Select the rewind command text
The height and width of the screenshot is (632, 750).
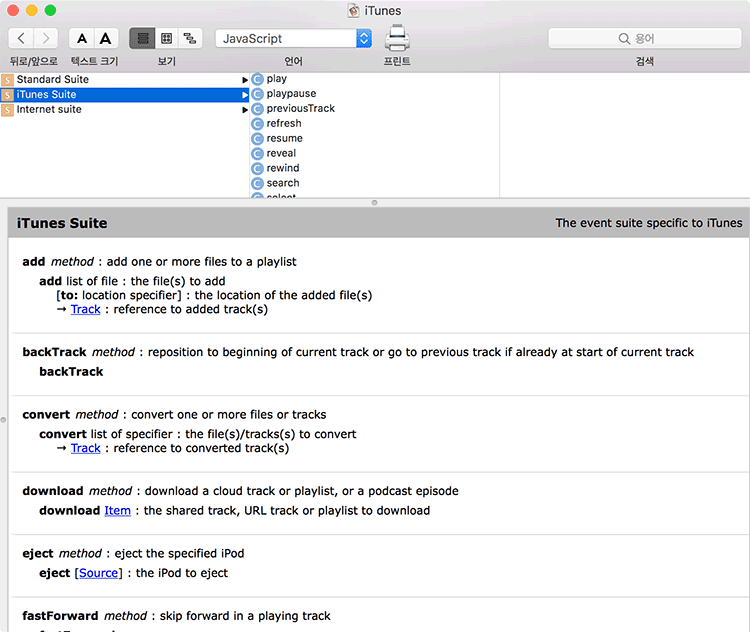283,168
